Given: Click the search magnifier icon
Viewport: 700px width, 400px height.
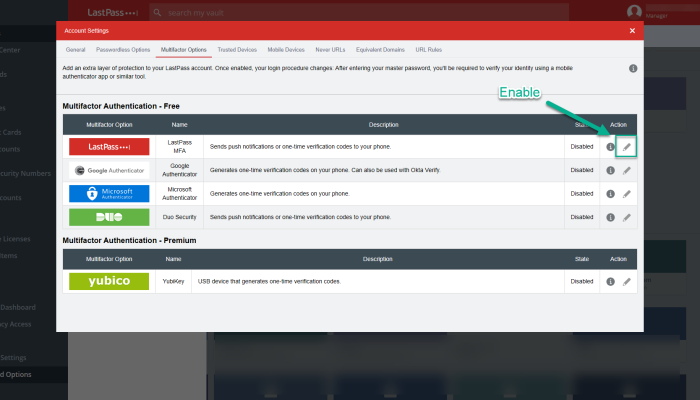Looking at the screenshot, I should [157, 12].
